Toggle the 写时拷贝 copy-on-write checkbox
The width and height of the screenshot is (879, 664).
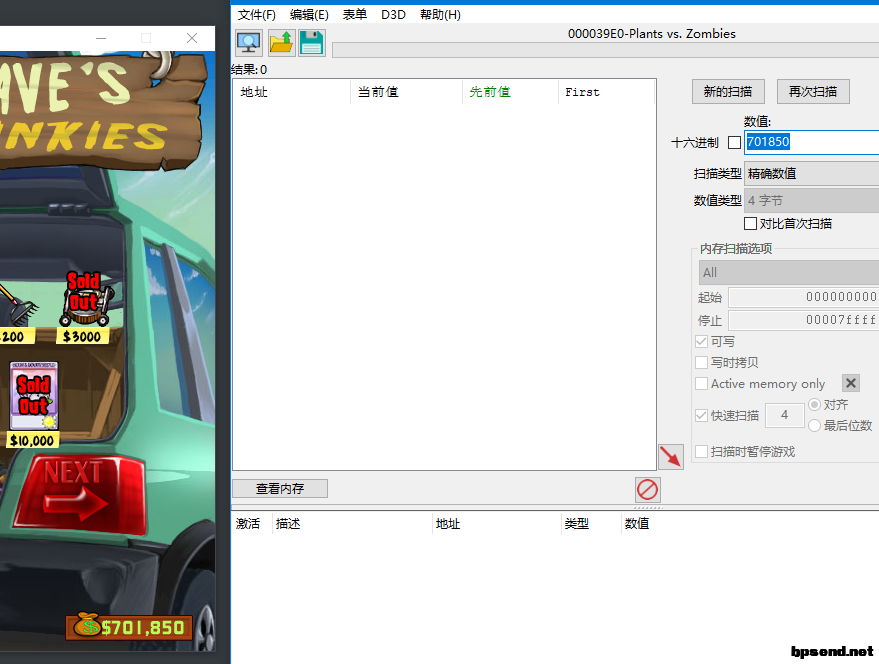pyautogui.click(x=701, y=362)
